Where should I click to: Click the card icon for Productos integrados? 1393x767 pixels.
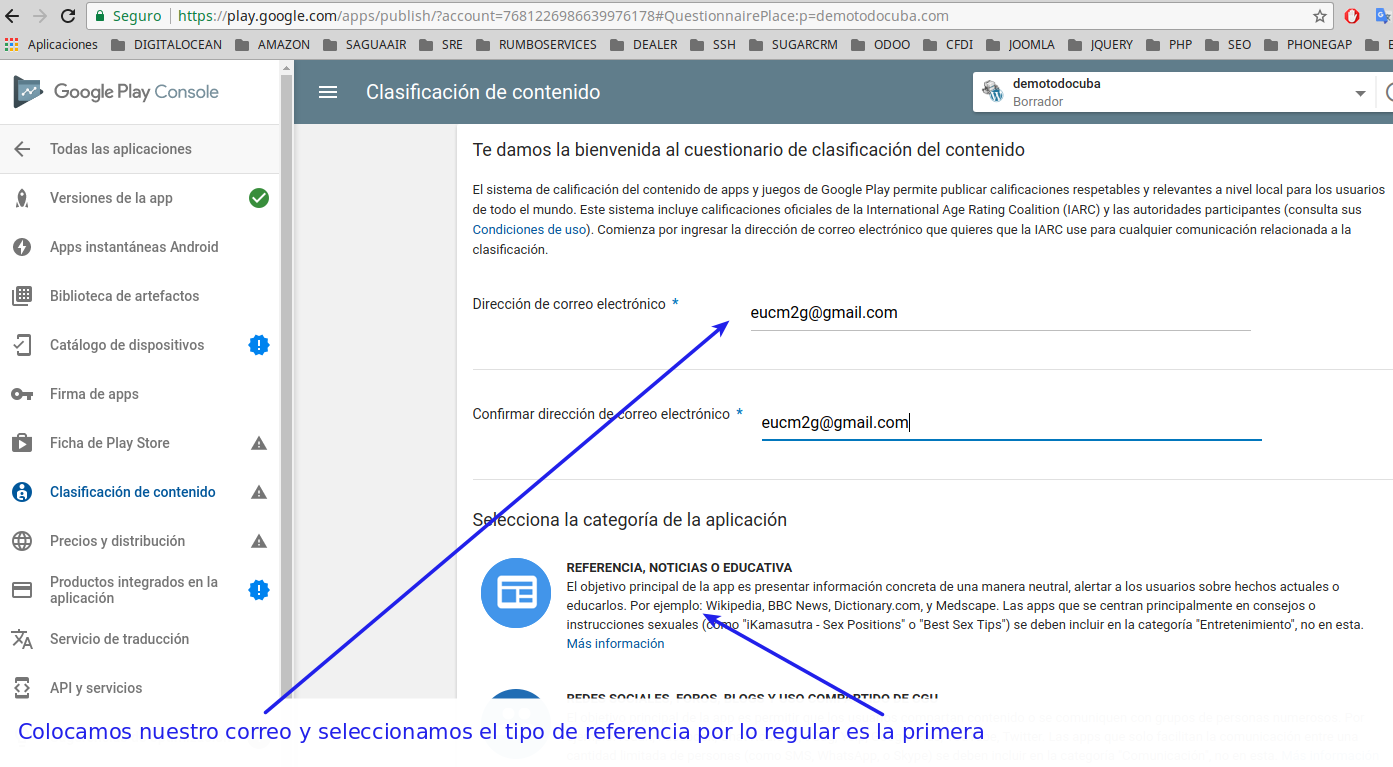(x=22, y=590)
